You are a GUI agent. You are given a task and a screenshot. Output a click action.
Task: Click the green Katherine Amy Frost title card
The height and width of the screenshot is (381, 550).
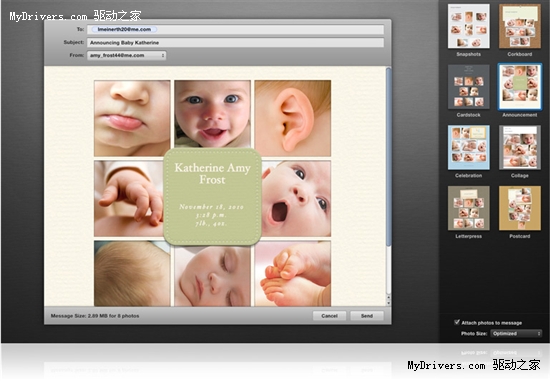[212, 196]
